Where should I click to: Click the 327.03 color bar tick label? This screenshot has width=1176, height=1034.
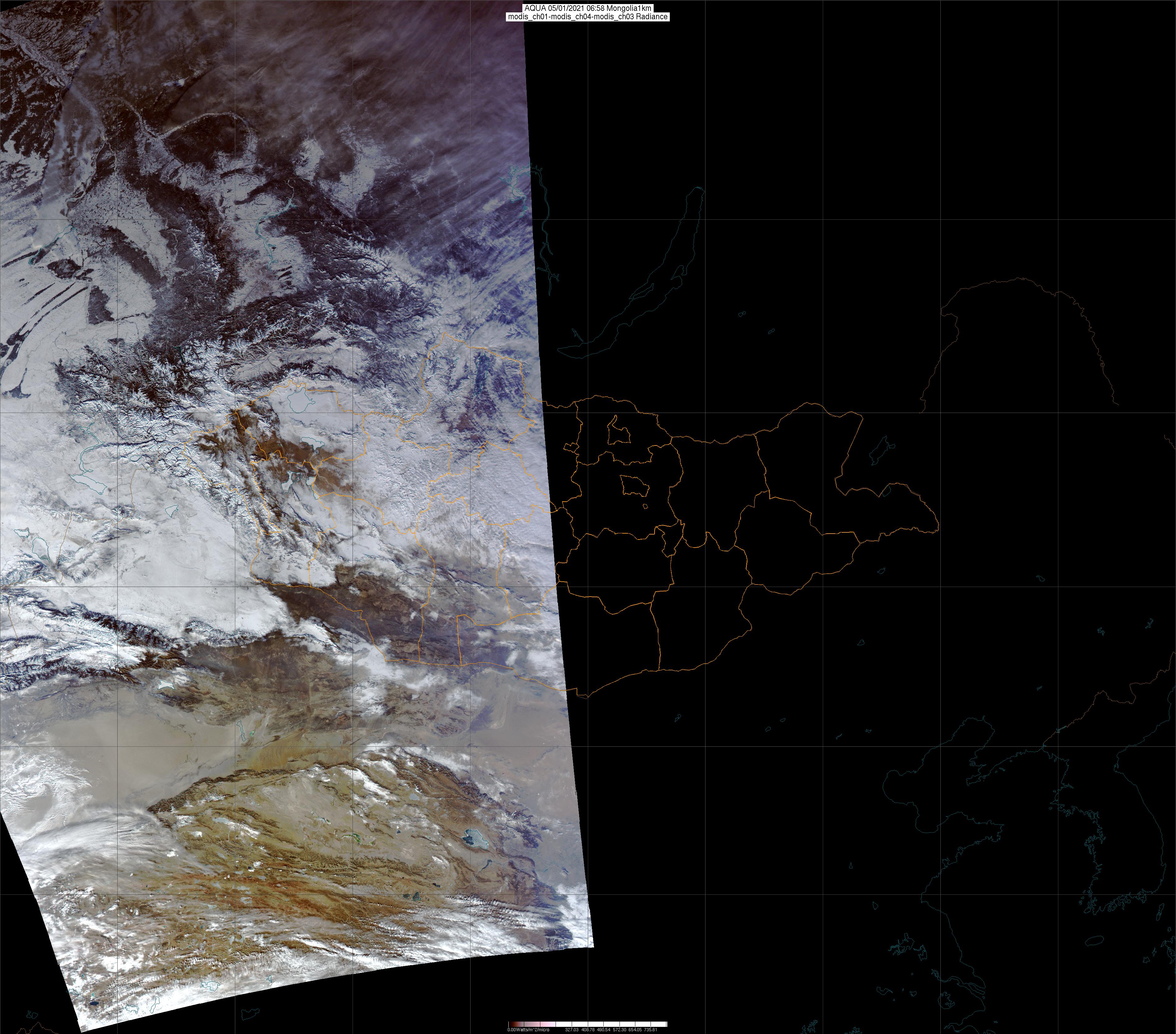tap(572, 1029)
